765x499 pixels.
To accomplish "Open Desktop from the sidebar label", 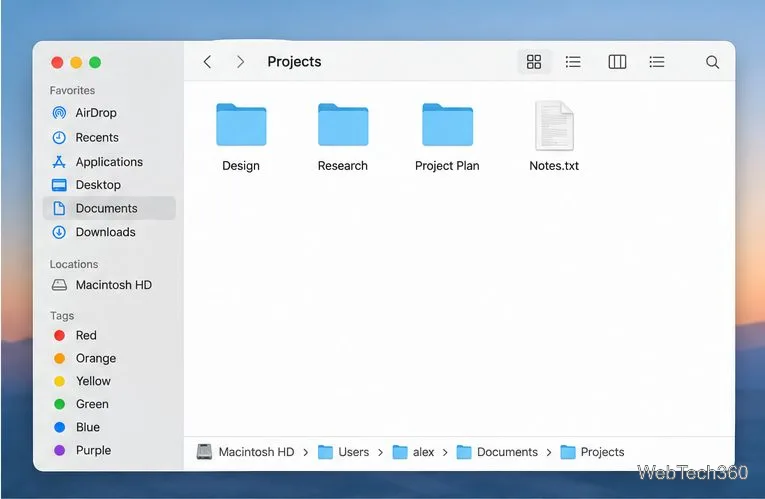I will coord(98,185).
